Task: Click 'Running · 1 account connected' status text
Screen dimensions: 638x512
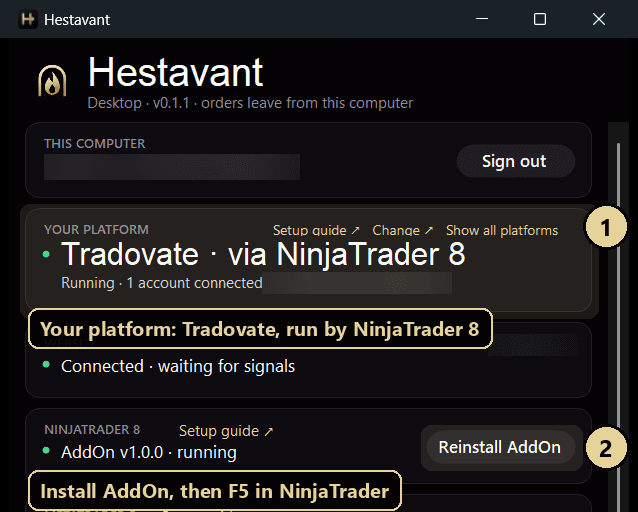Action: pos(162,283)
